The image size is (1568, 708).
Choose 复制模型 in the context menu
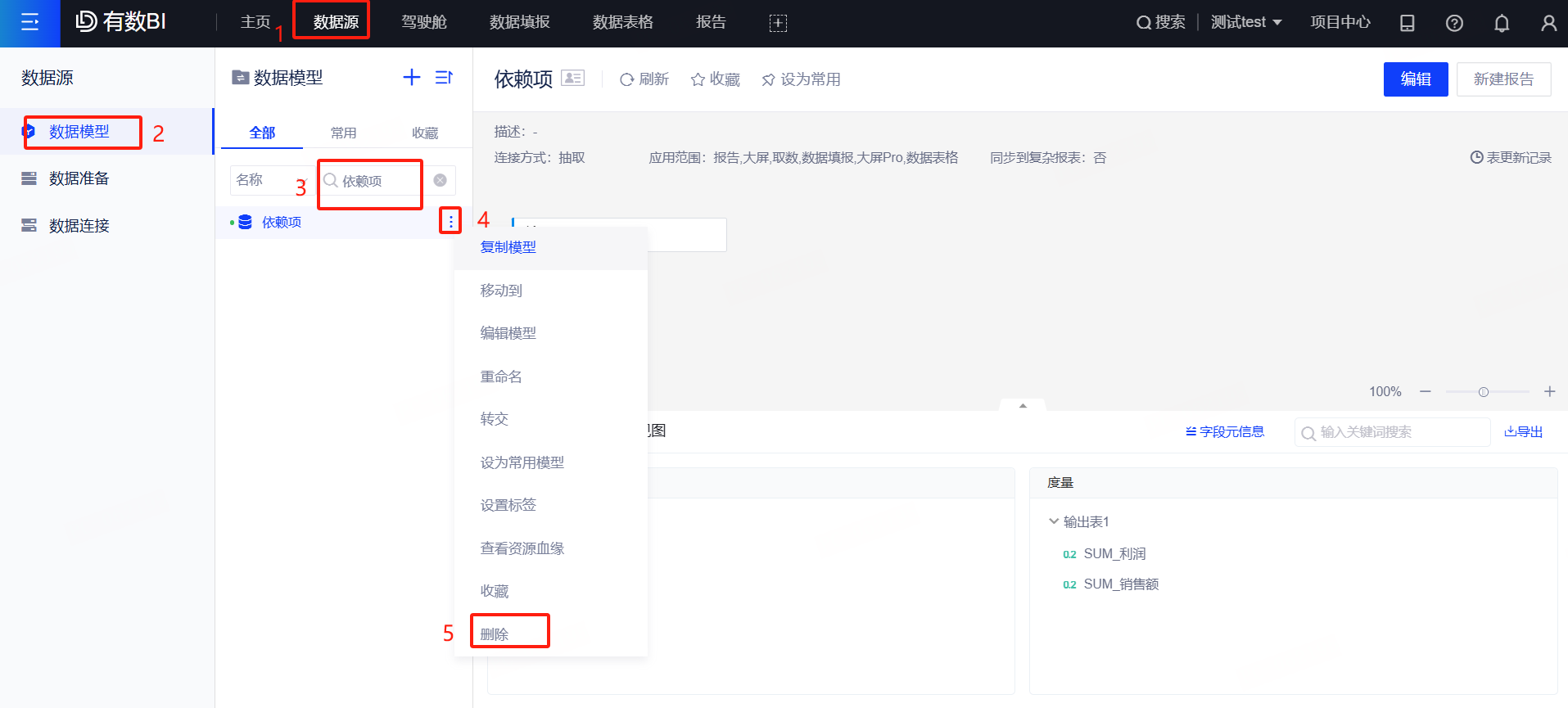(x=508, y=247)
